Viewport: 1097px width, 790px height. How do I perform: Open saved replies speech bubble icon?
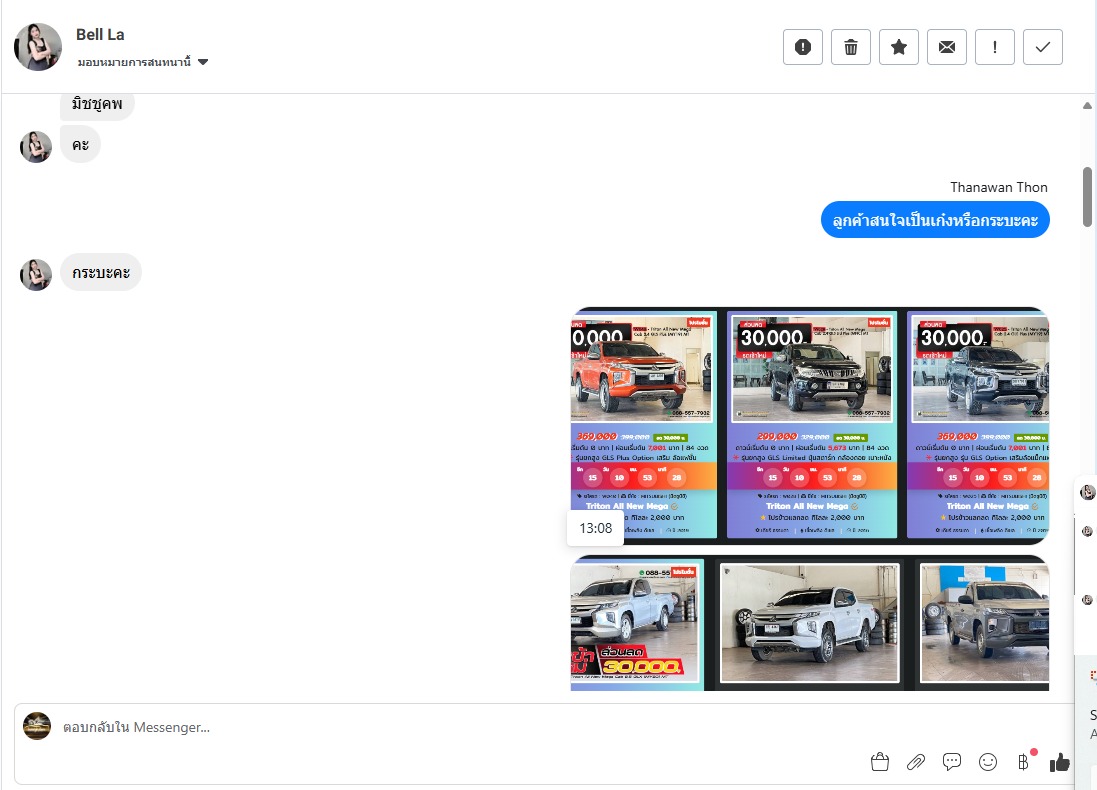tap(952, 763)
